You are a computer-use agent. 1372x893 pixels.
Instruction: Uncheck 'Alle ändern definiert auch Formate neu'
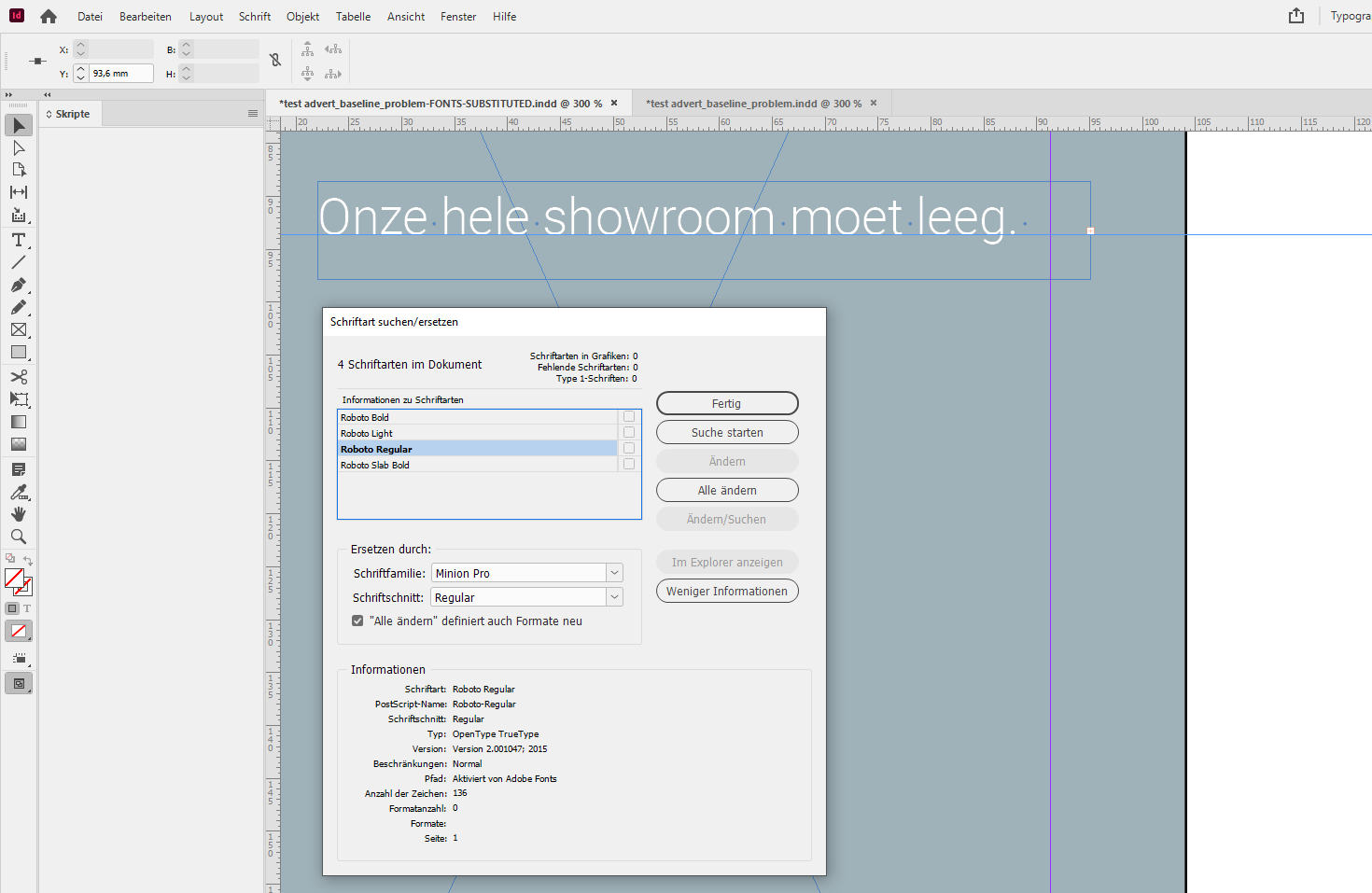point(357,620)
